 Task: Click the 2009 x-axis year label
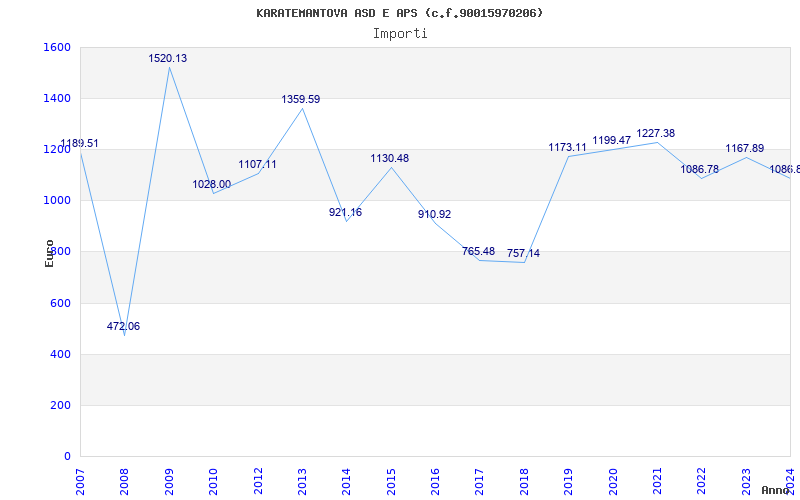169,482
